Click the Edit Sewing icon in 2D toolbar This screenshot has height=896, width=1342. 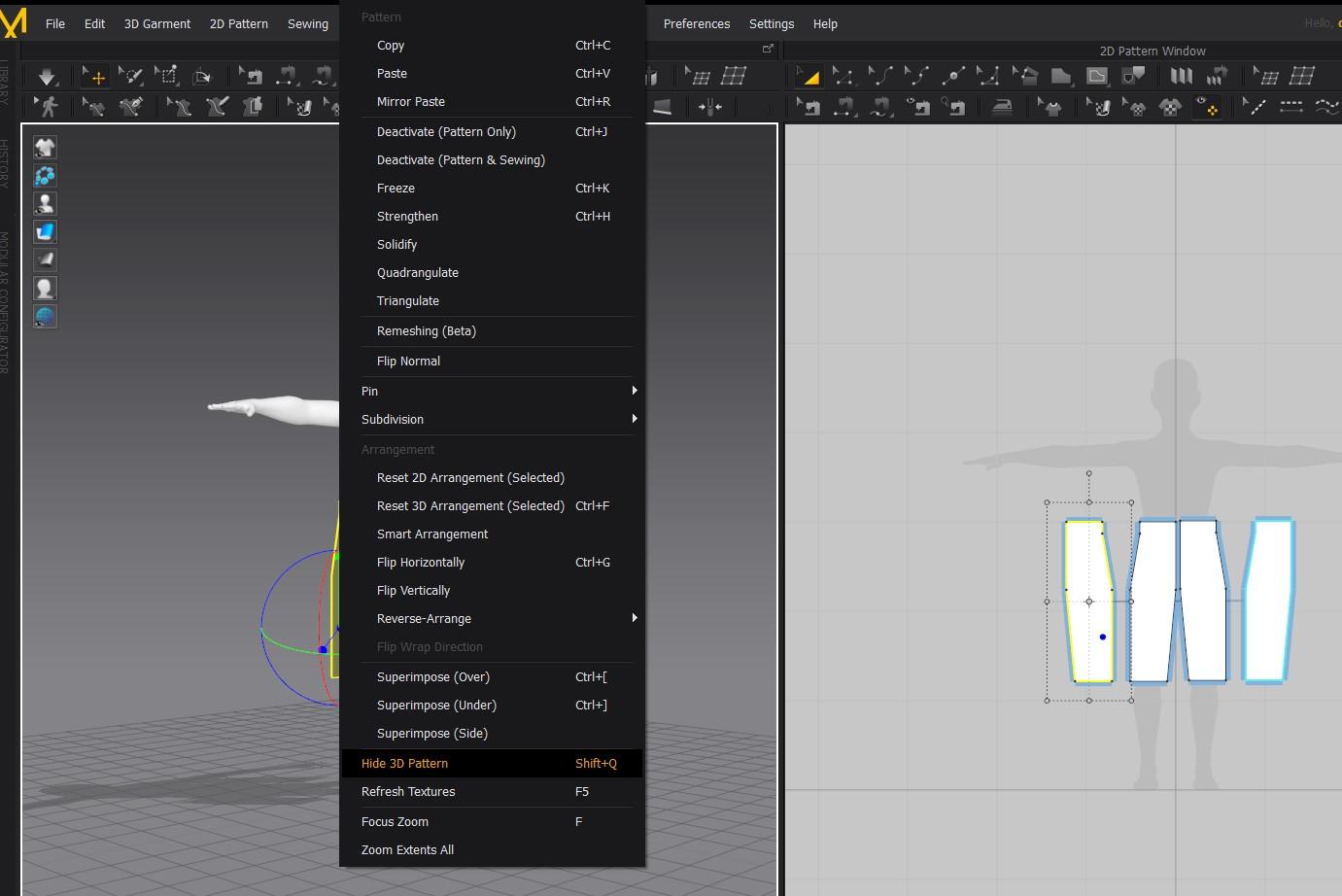(x=809, y=107)
